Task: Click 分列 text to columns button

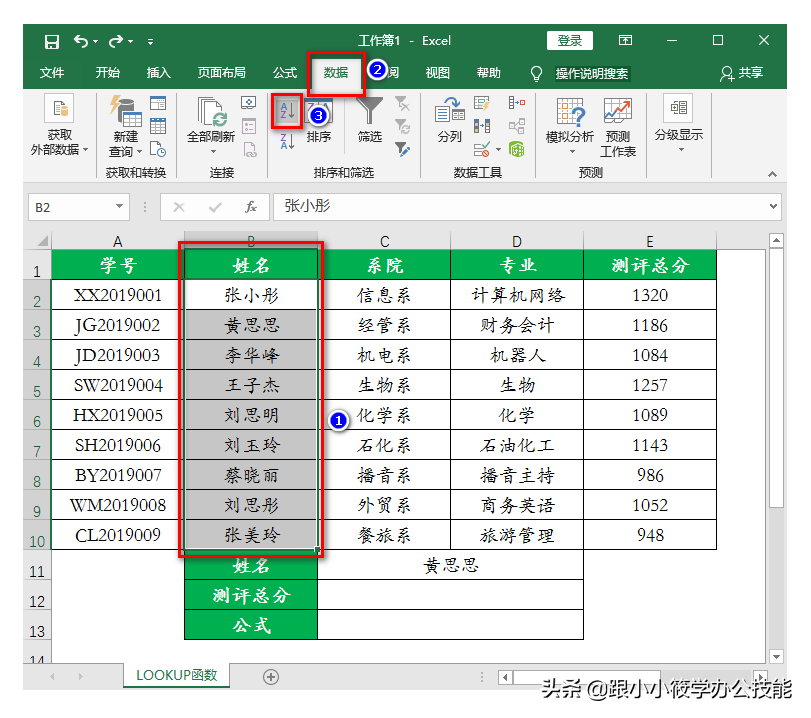Action: pyautogui.click(x=449, y=120)
